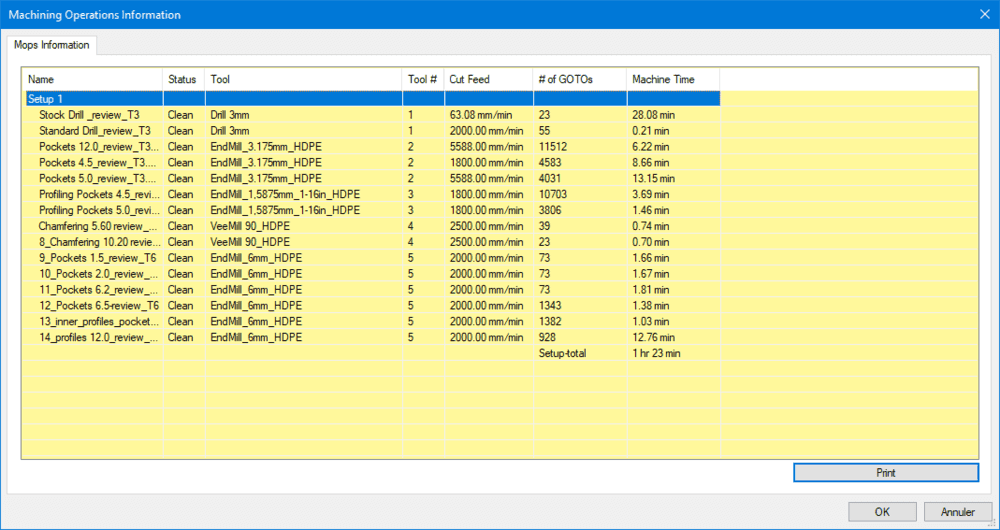1000x530 pixels.
Task: Click the 0.21 min machine time
Action: [x=651, y=131]
